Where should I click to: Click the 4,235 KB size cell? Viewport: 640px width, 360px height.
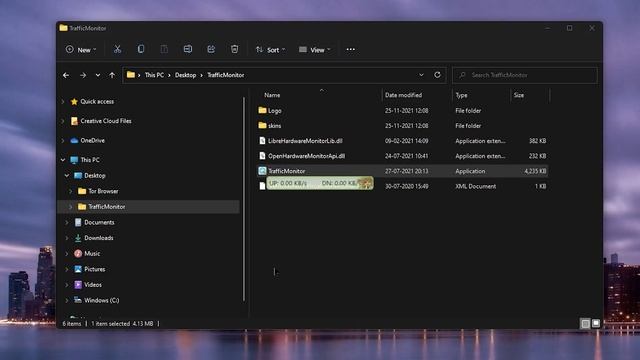coord(535,171)
